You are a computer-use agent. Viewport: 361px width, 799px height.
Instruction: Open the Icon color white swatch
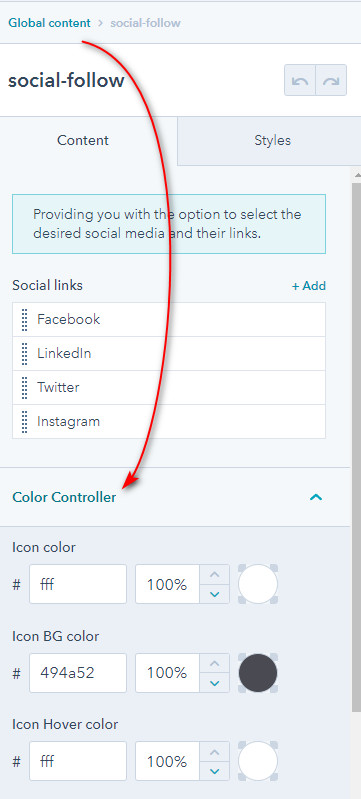tap(258, 584)
